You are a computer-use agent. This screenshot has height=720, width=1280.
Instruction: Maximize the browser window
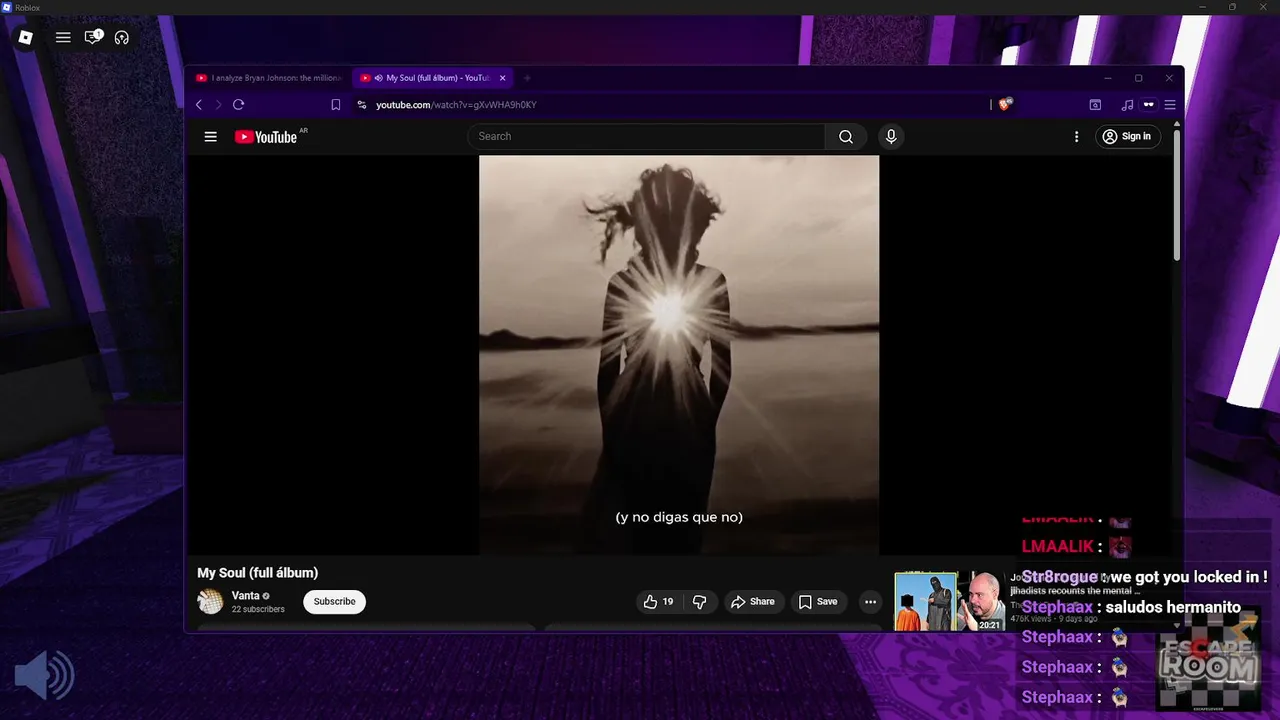tap(1138, 78)
